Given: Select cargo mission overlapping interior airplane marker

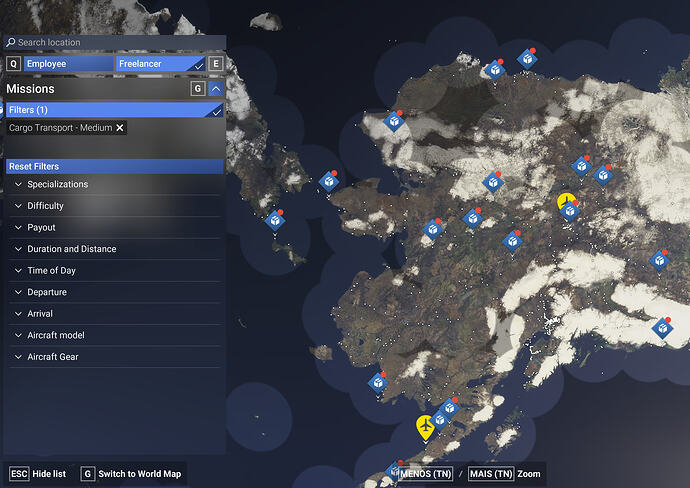Looking at the screenshot, I should (x=570, y=211).
